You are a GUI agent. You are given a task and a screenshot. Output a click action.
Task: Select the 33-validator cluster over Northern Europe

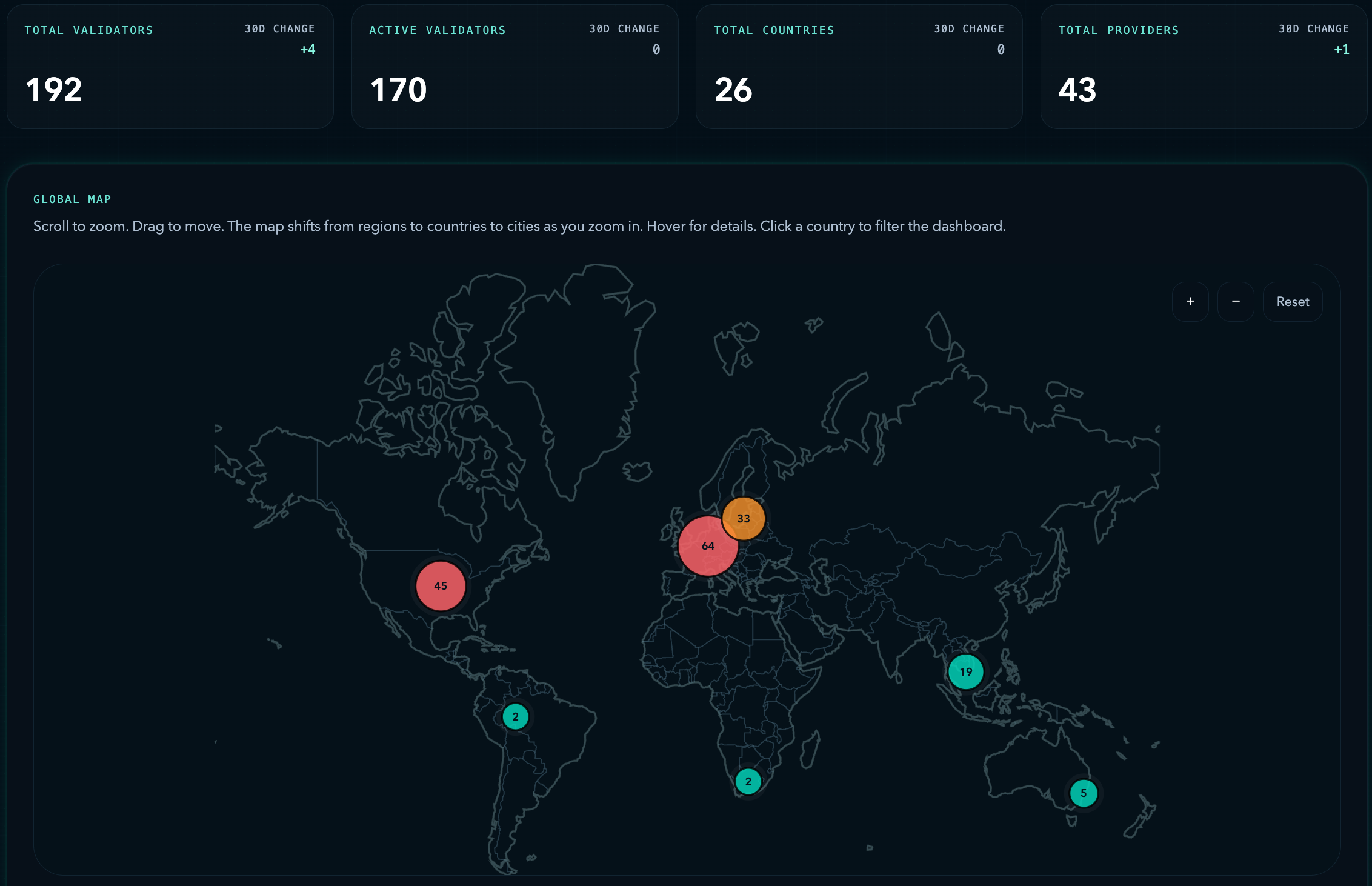point(742,518)
